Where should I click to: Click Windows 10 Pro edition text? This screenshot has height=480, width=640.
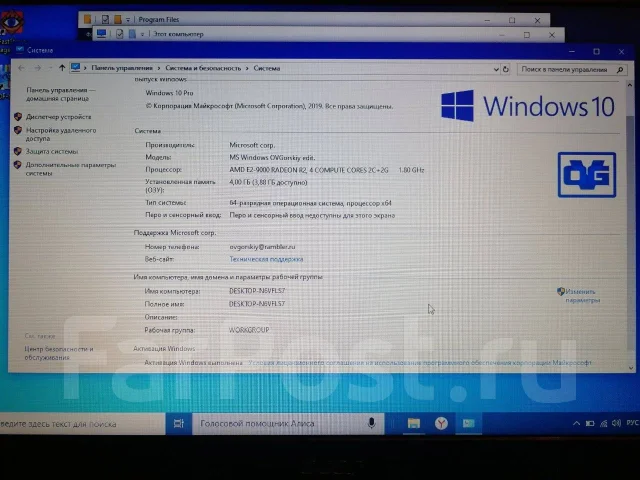point(169,93)
